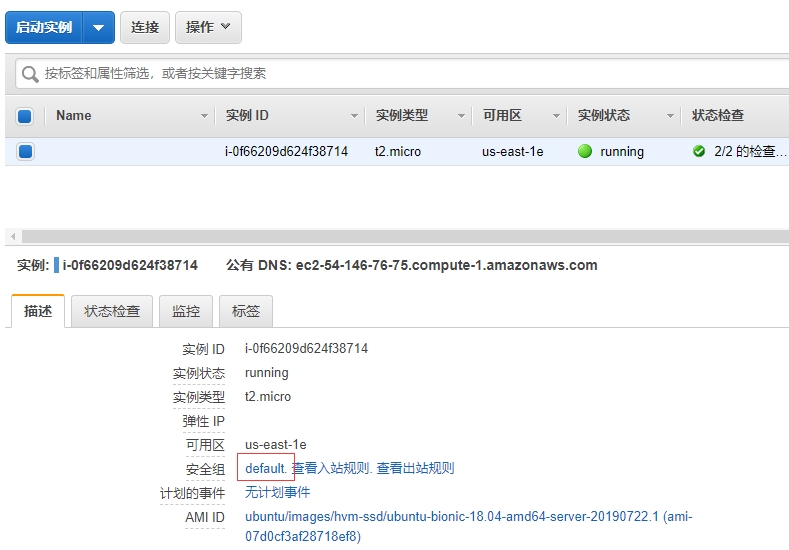Click the 查看入站规则 link

pos(331,468)
